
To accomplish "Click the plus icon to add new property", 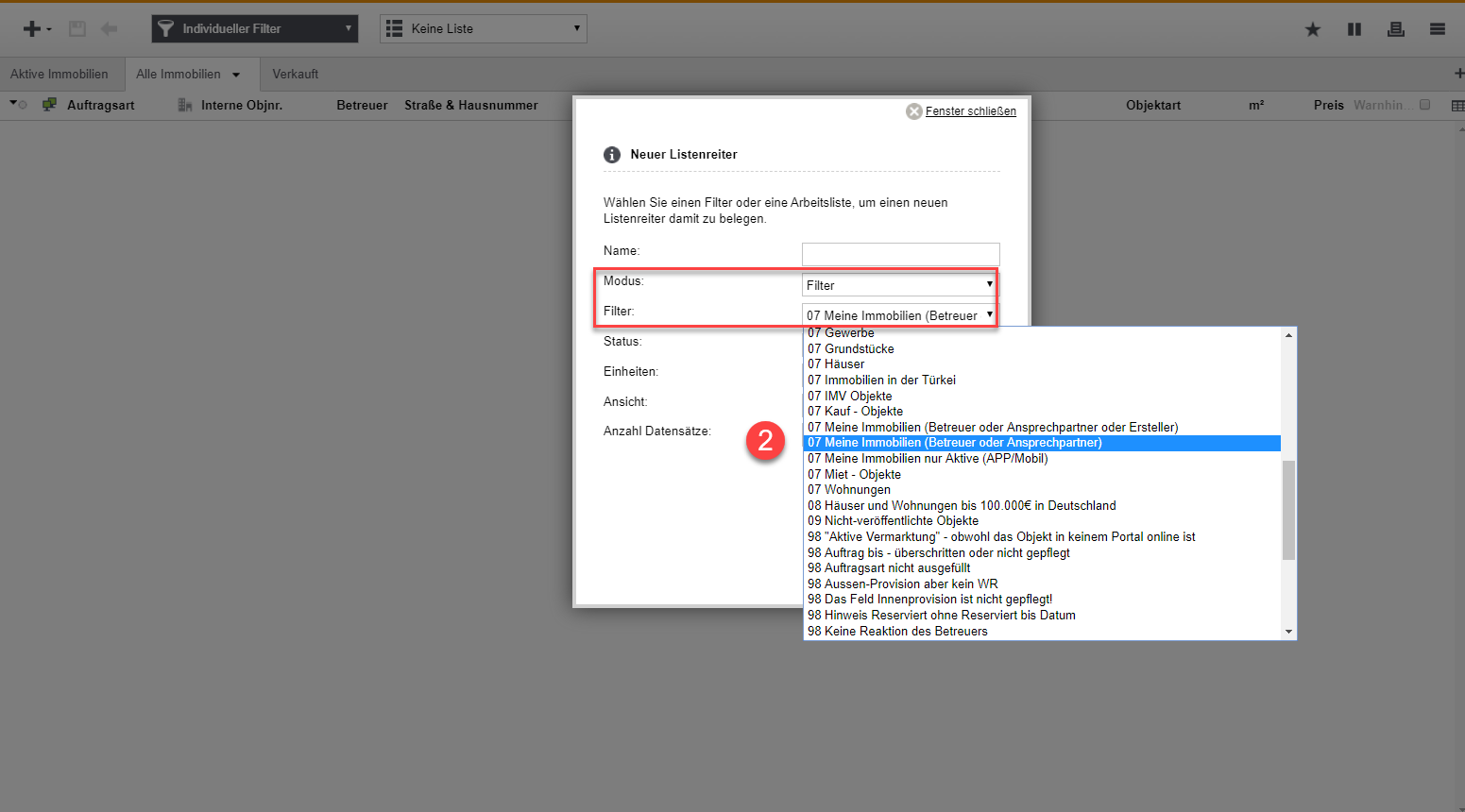I will pyautogui.click(x=32, y=29).
